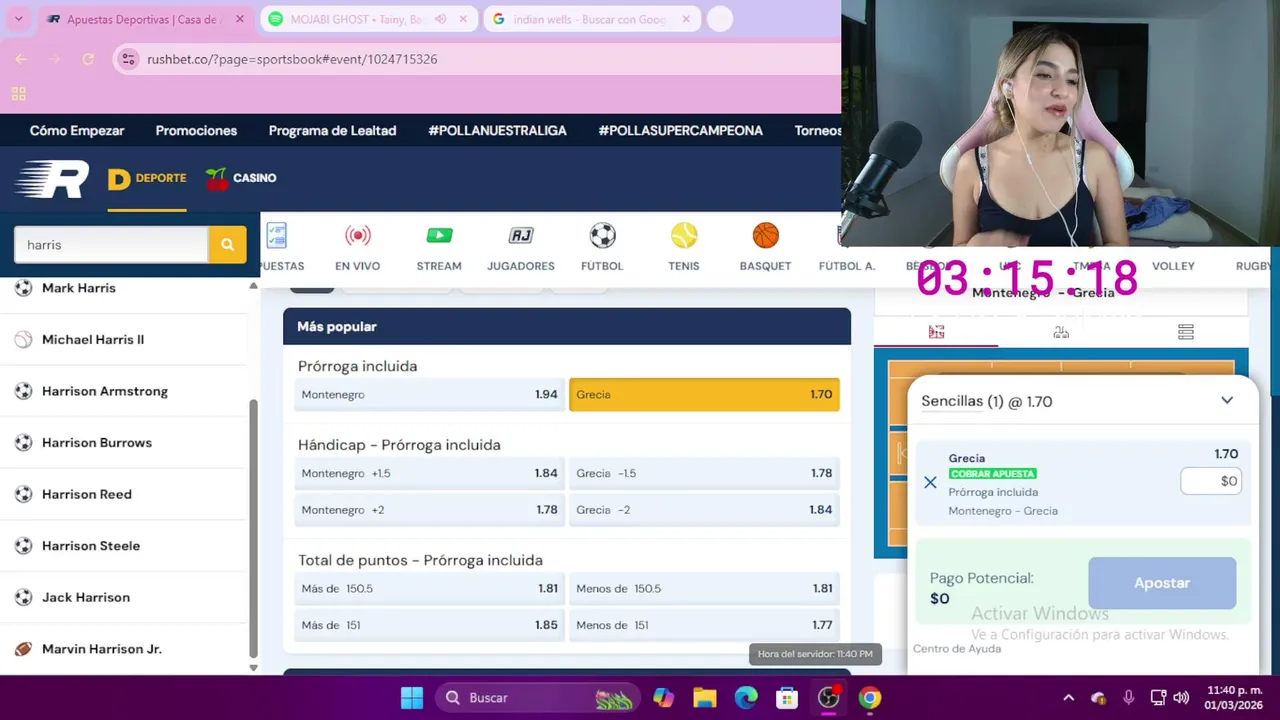Select Grecia -1.5 handicap at 1.78

pos(704,473)
